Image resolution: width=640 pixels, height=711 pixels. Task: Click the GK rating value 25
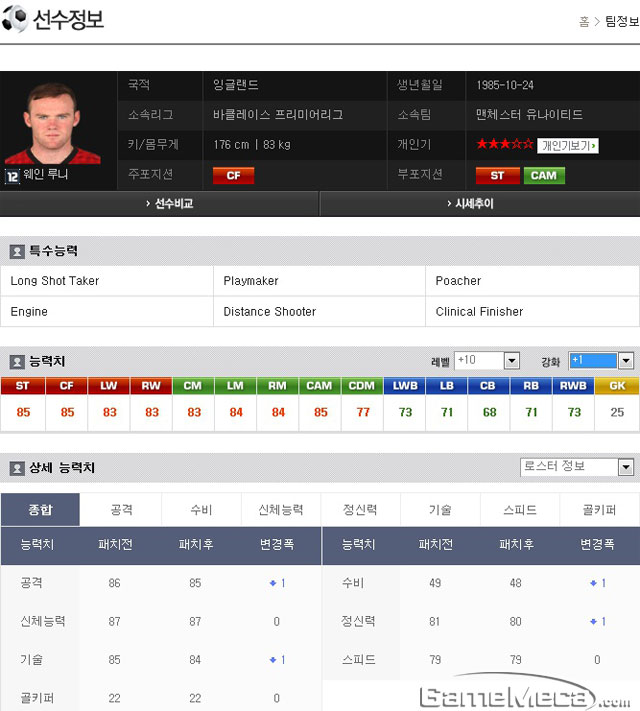617,412
